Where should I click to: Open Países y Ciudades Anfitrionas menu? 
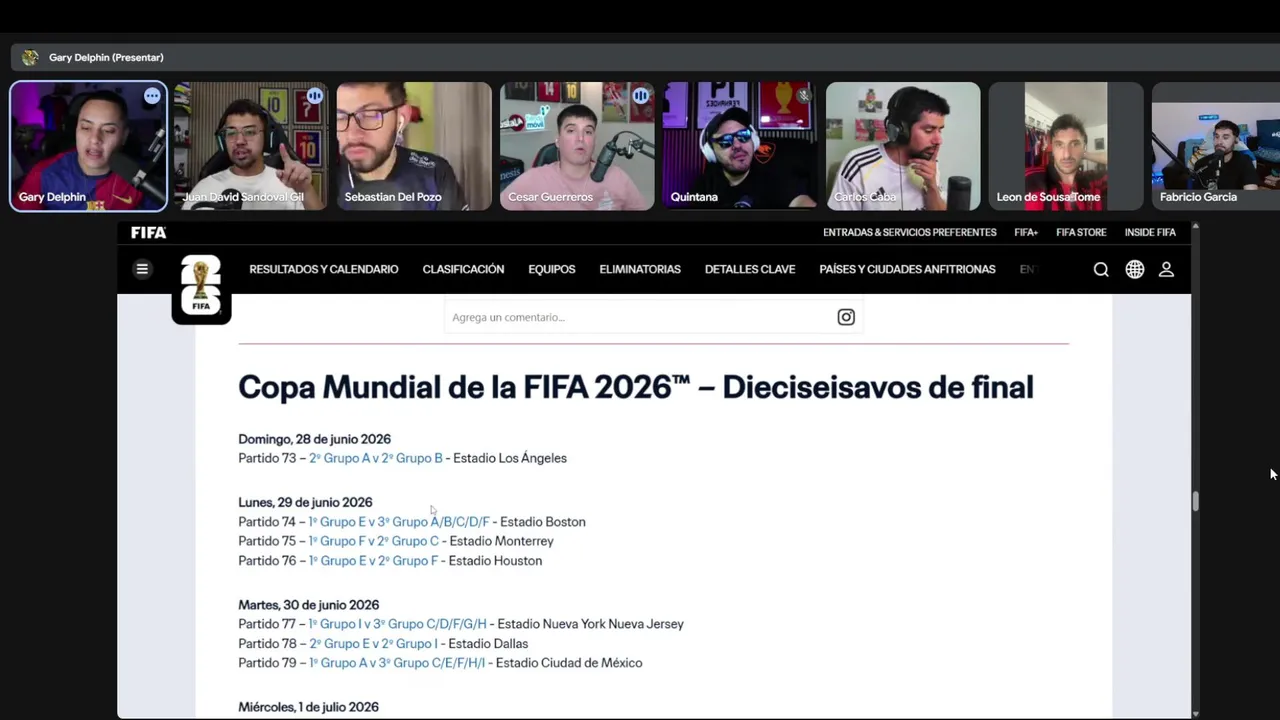[x=907, y=269]
